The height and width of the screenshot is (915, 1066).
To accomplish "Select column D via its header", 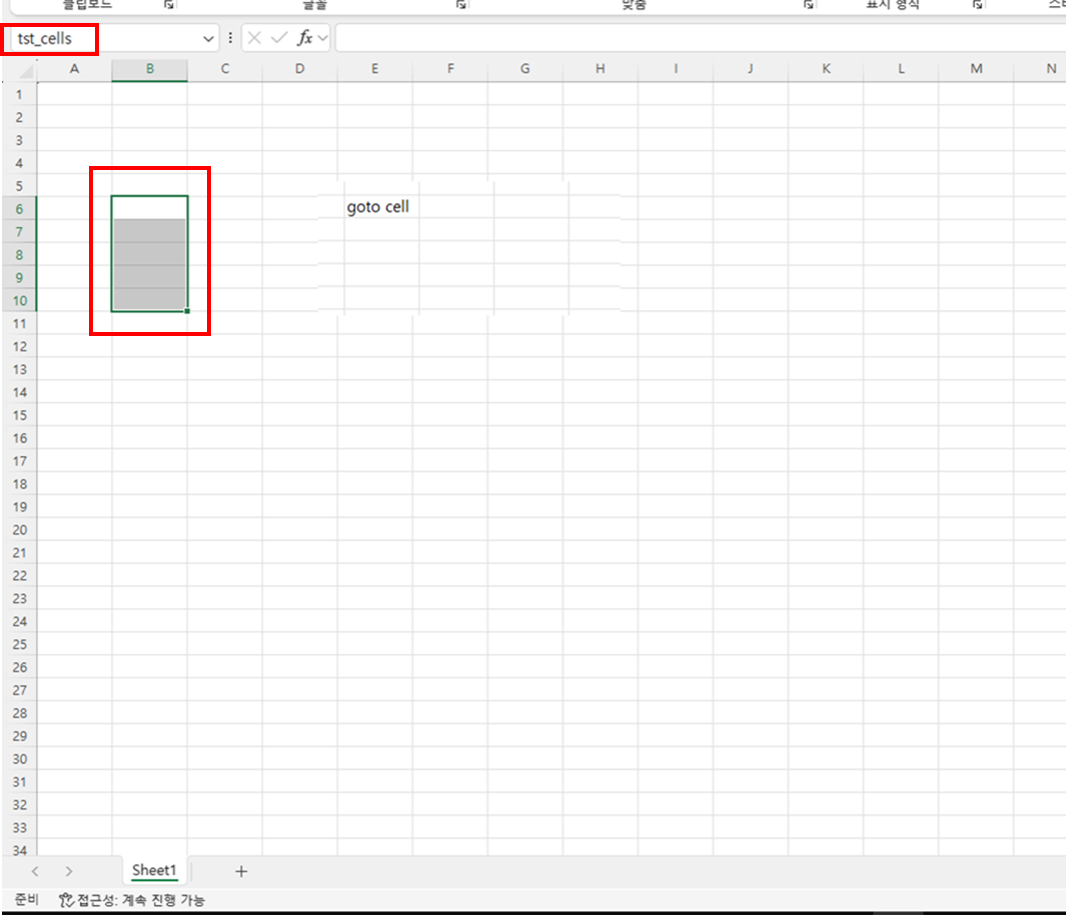I will (x=300, y=69).
